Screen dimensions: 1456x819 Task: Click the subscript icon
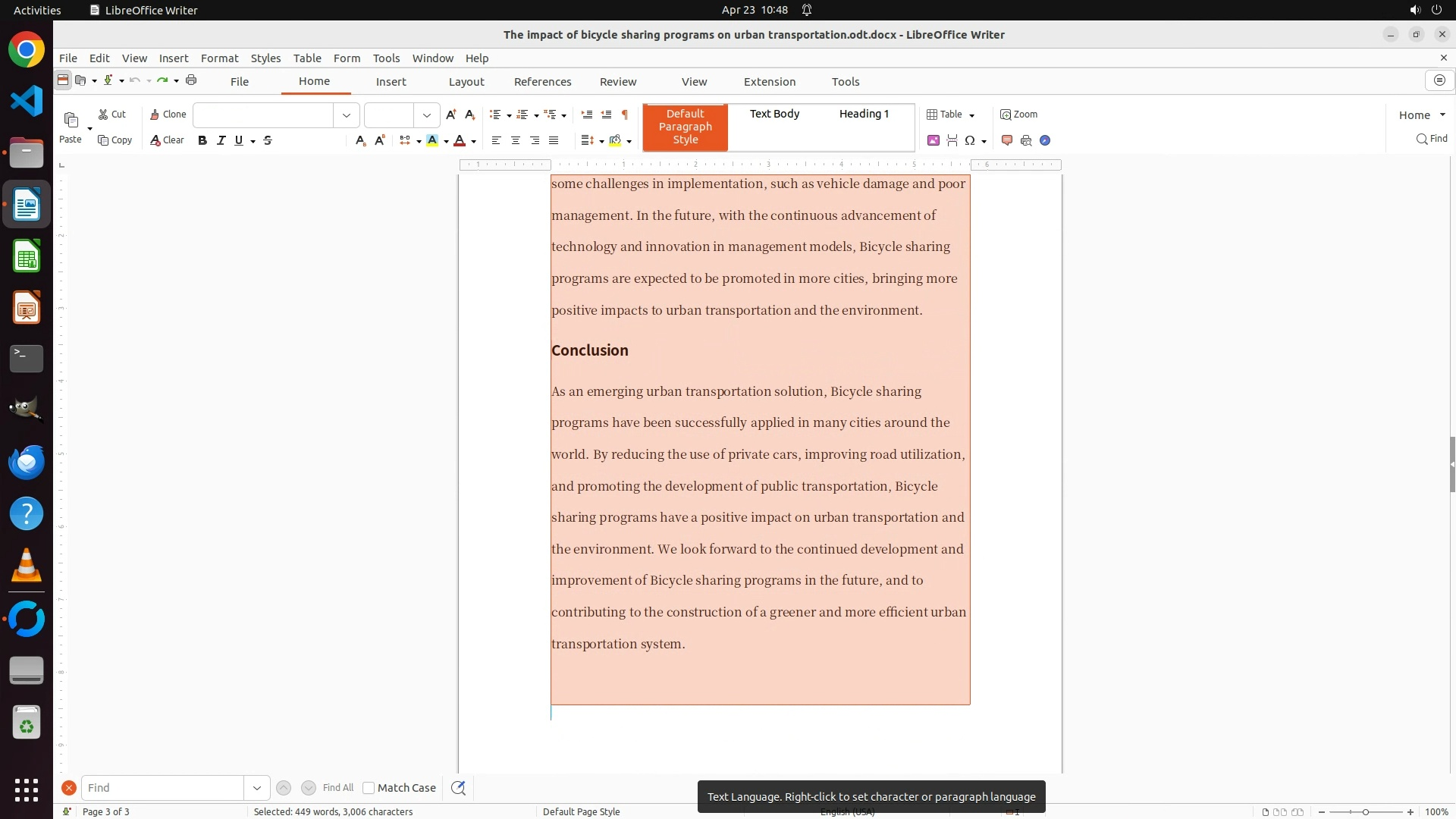coord(360,140)
